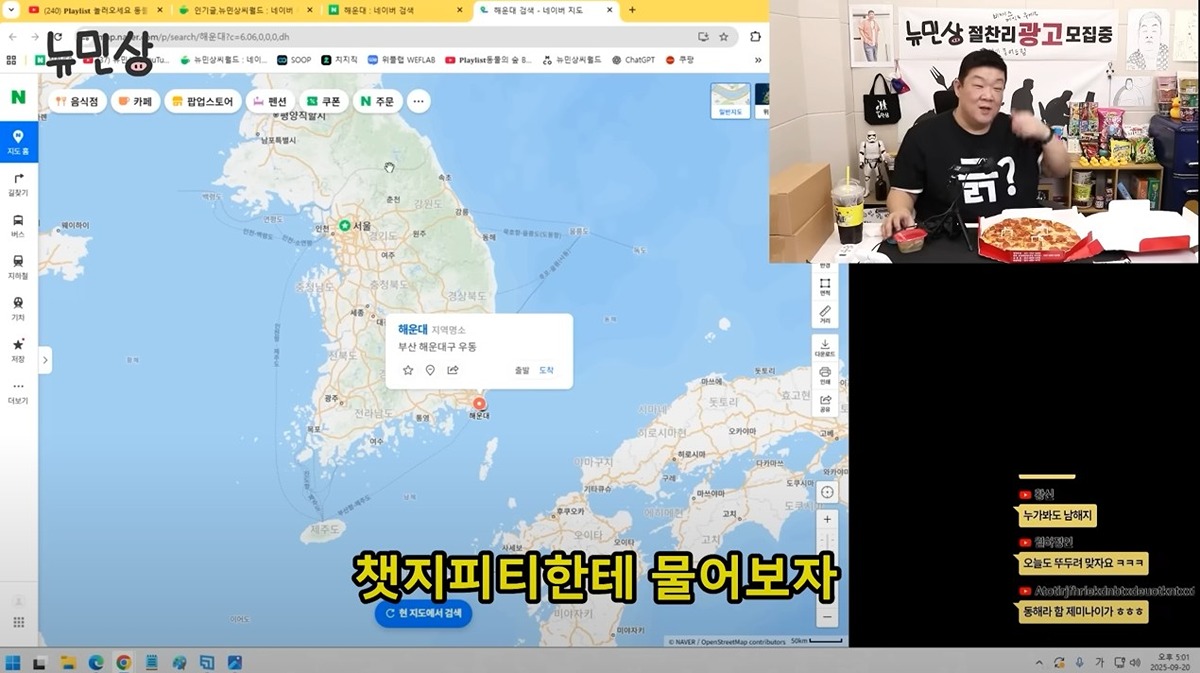Expand more category chips with ellipsis

[x=418, y=101]
